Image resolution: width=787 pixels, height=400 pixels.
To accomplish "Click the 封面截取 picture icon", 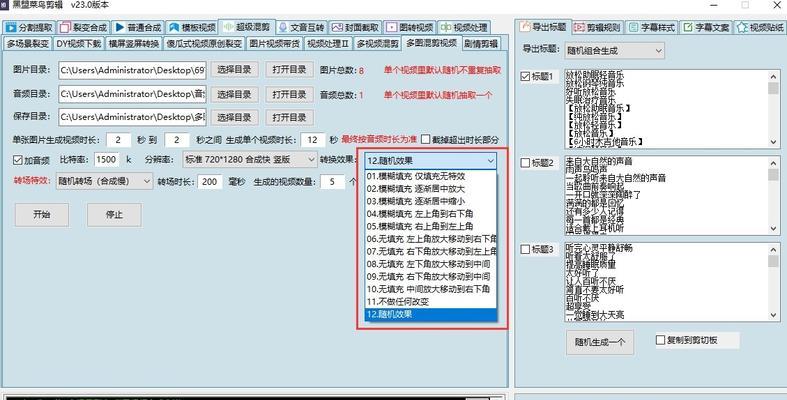I will [336, 27].
